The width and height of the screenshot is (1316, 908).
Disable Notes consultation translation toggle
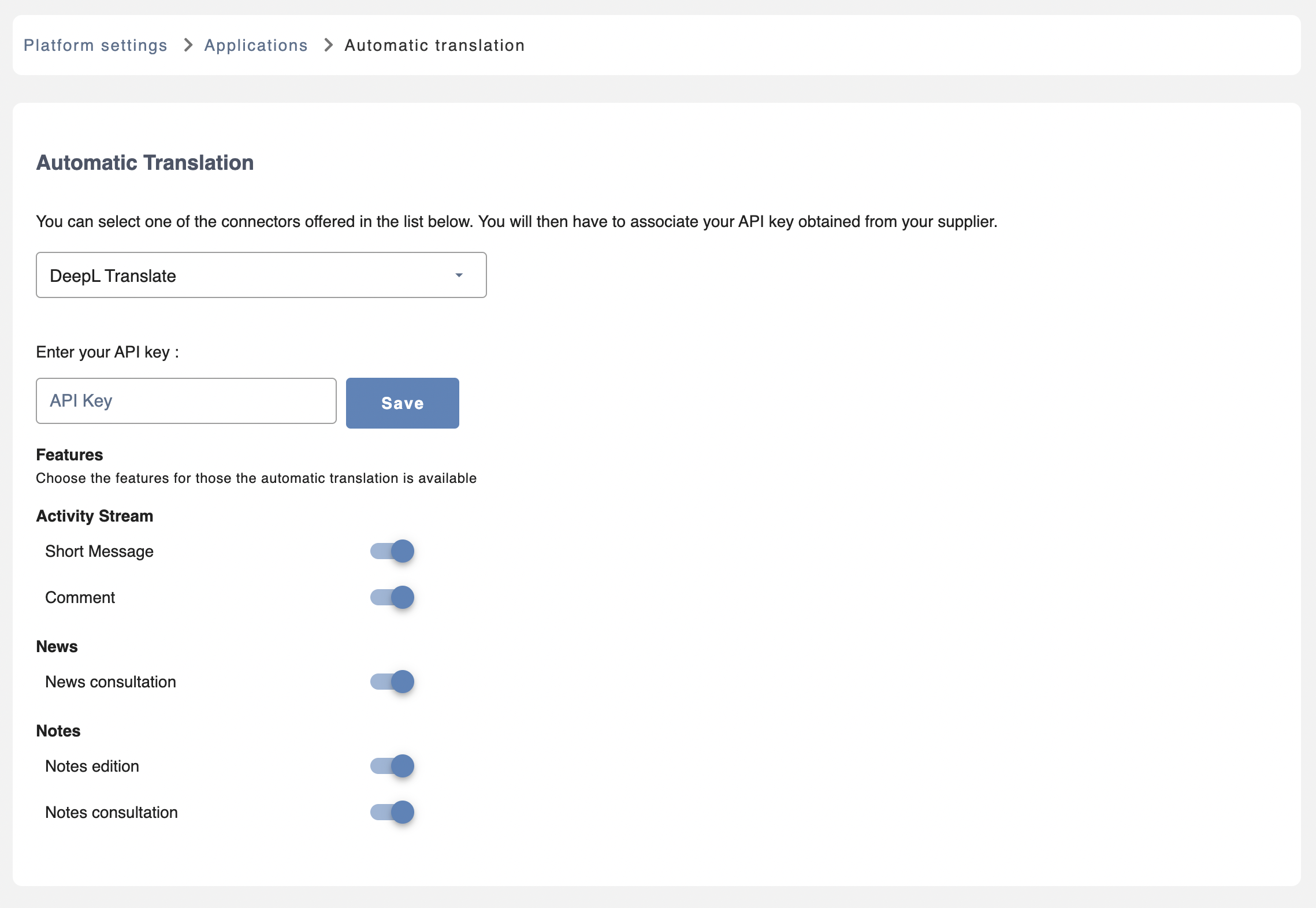[393, 812]
